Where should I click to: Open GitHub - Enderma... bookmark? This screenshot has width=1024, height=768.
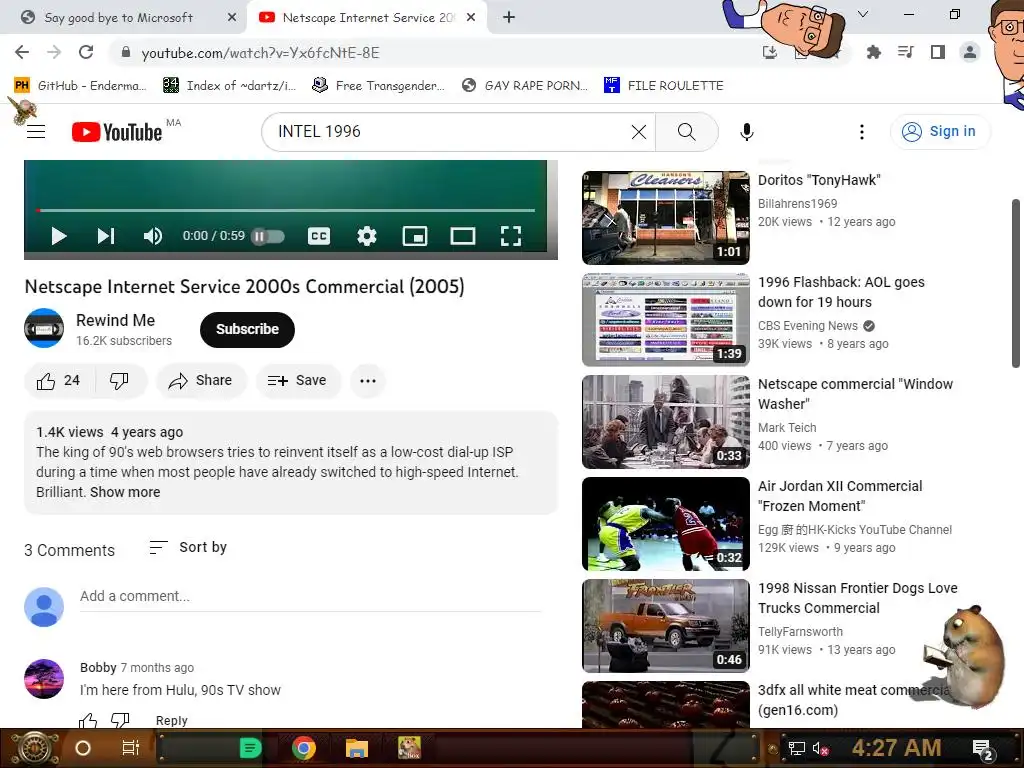[80, 86]
